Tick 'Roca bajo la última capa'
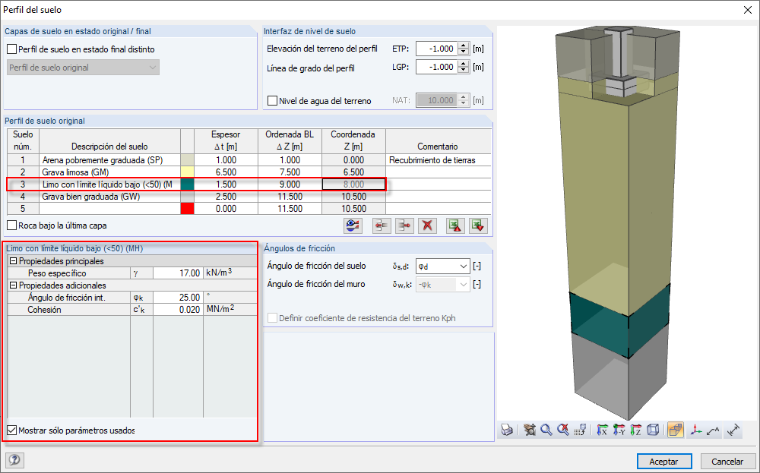Screen dimensions: 760x473 coord(12,225)
